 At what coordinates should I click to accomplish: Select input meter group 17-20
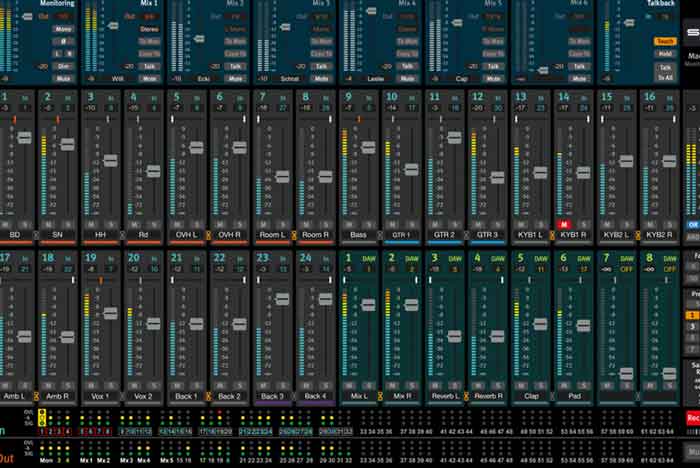click(x=216, y=431)
